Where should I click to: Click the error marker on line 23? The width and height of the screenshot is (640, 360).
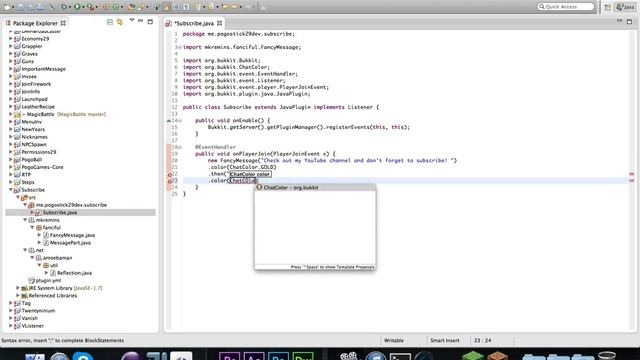[169, 181]
